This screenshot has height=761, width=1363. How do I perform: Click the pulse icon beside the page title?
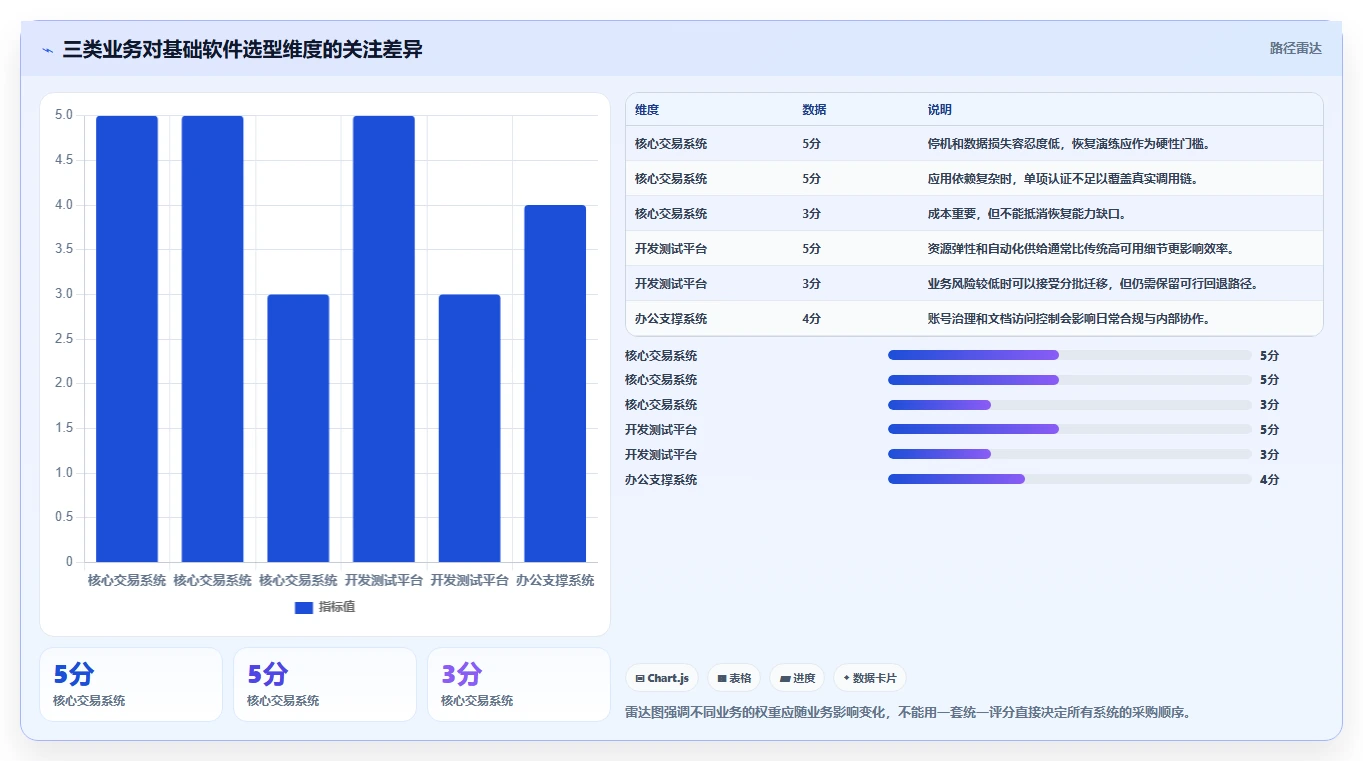(x=48, y=49)
